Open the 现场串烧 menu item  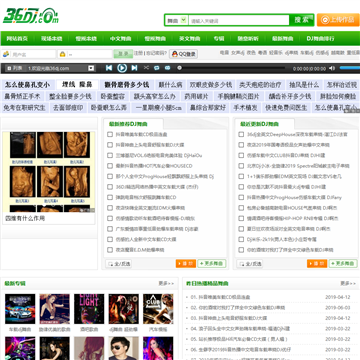click(51, 39)
